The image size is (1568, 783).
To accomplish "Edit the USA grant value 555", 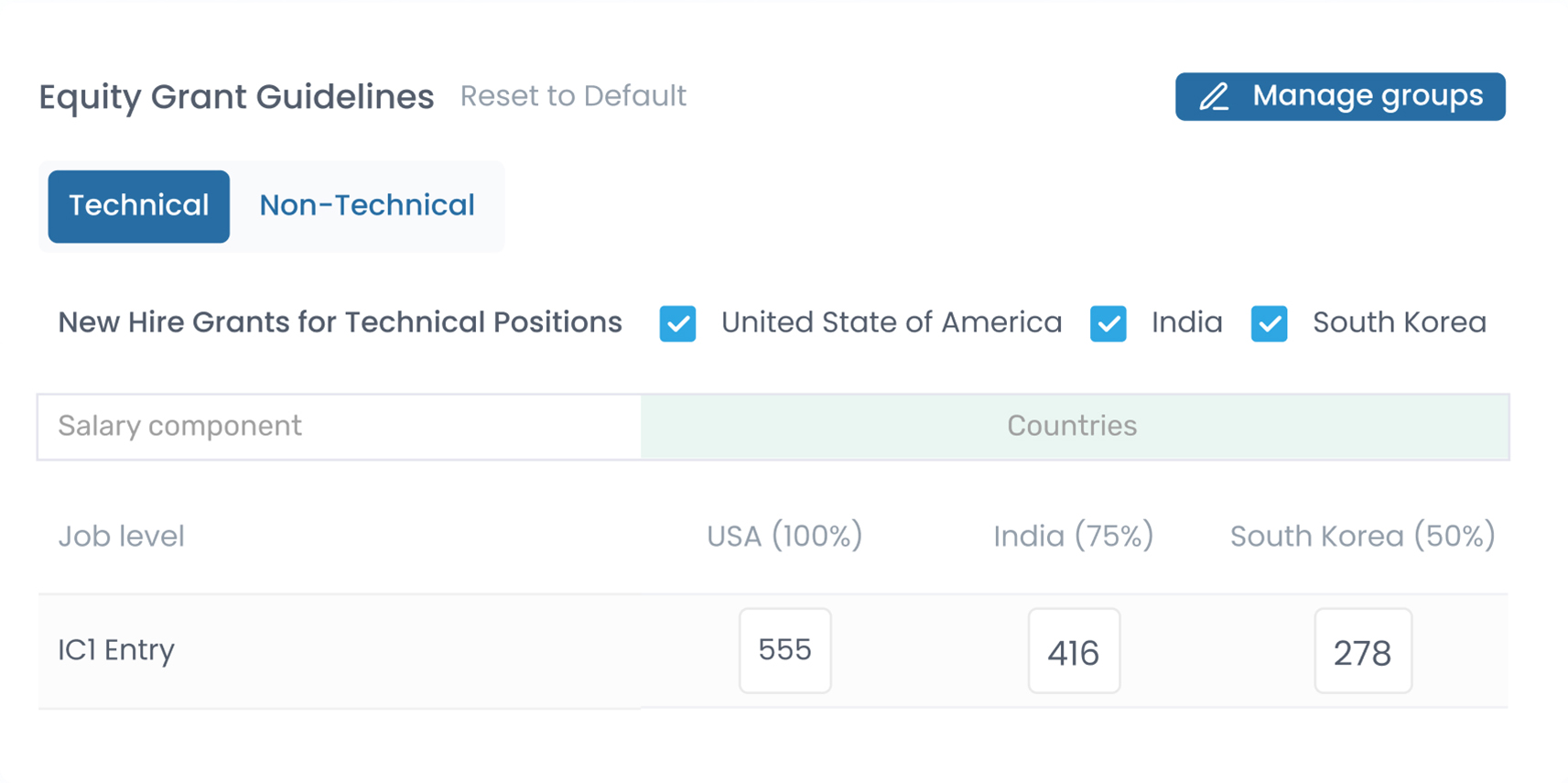I will [x=784, y=650].
